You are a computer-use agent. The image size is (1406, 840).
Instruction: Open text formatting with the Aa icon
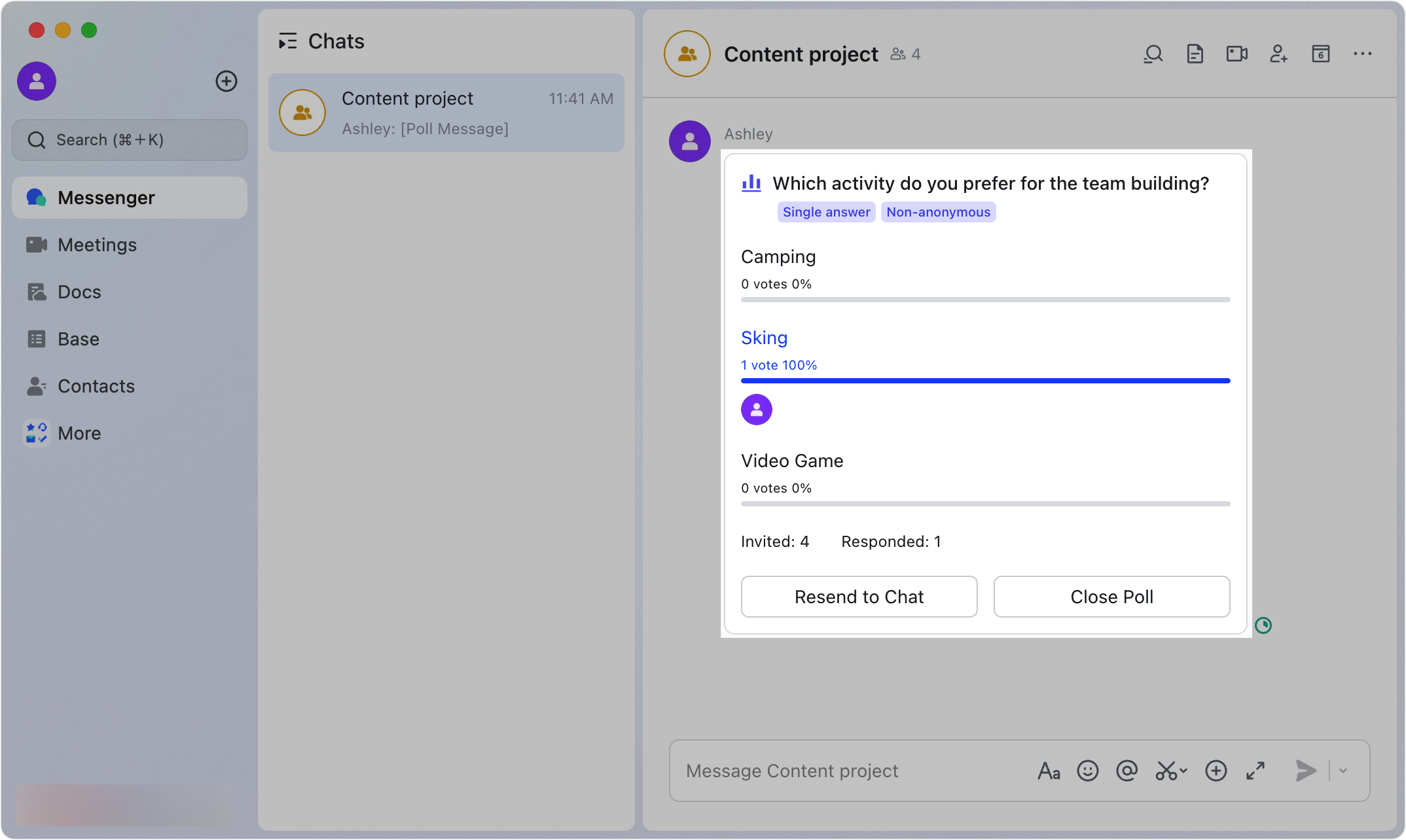click(1049, 771)
